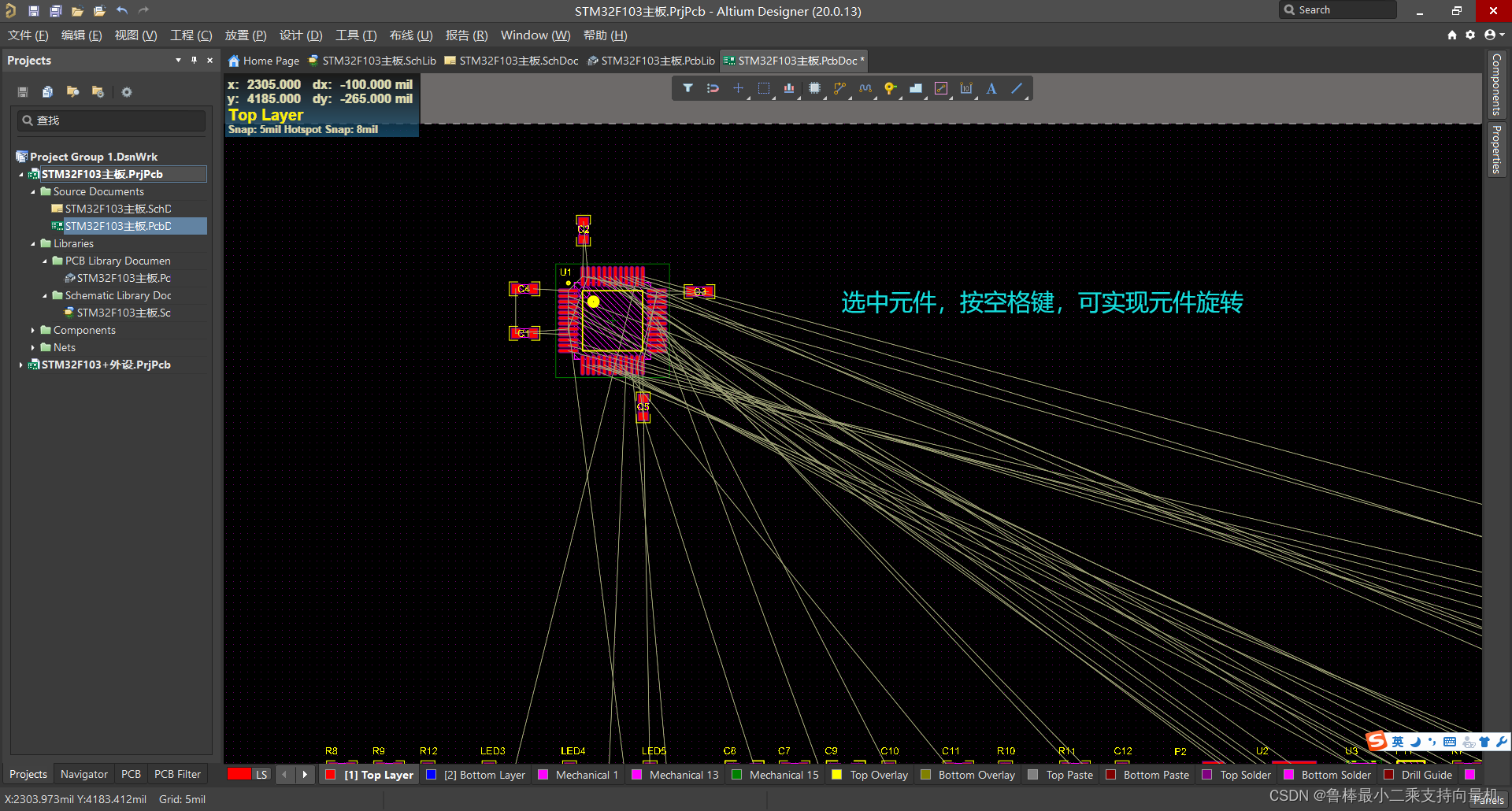Open the Properties side panel
The image size is (1512, 811).
coord(1496,150)
